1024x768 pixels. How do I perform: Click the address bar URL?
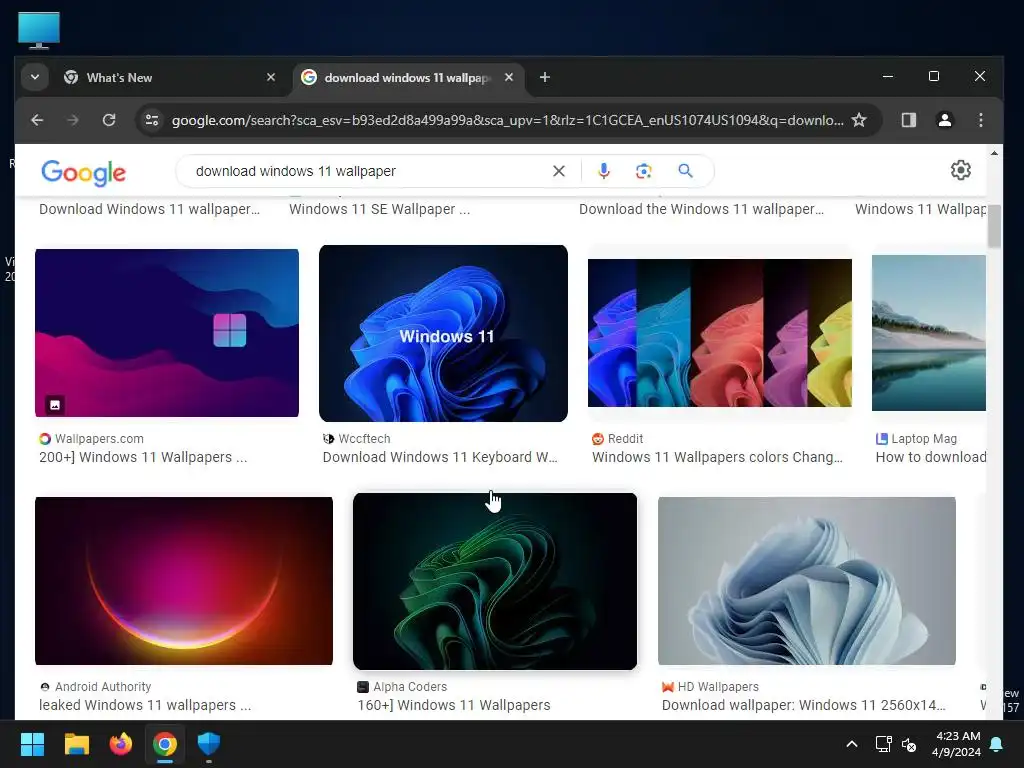(x=507, y=120)
